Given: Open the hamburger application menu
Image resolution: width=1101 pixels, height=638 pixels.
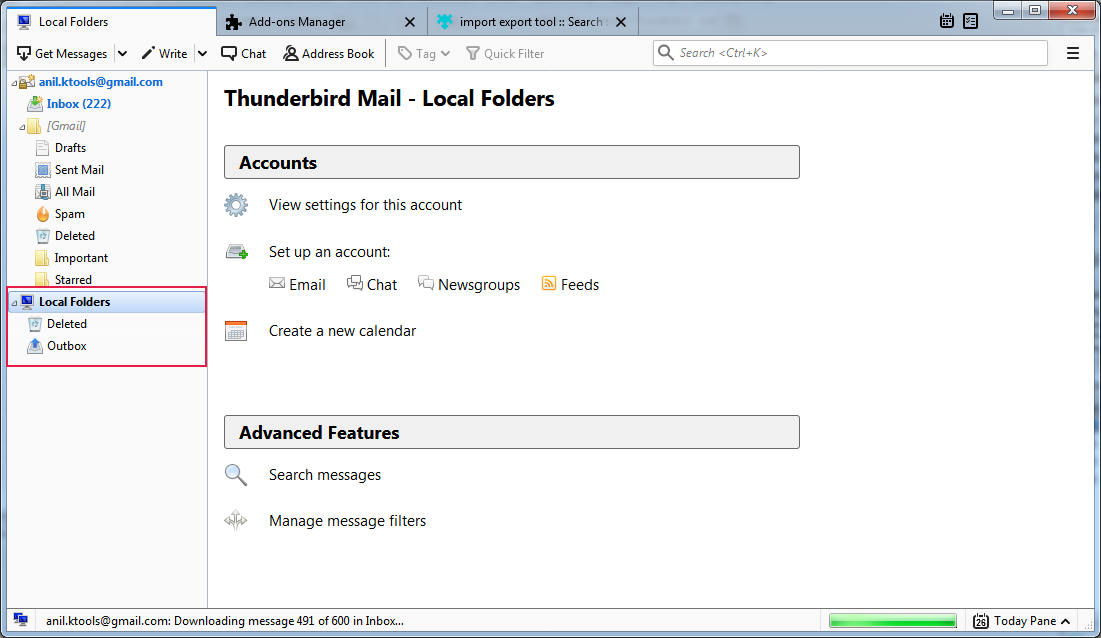Looking at the screenshot, I should pyautogui.click(x=1072, y=53).
